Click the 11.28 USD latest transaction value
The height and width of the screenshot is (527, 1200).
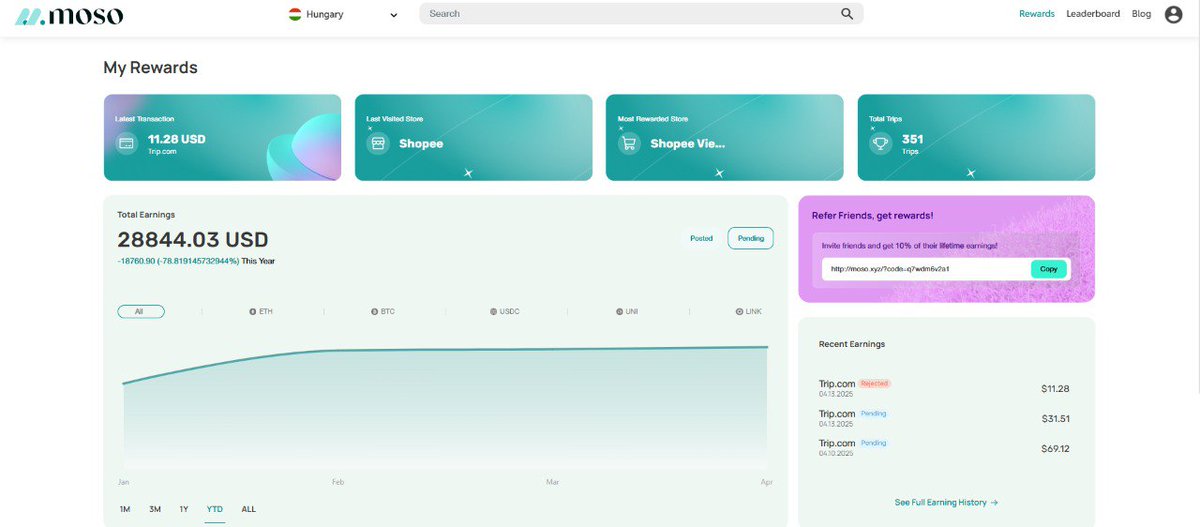[176, 139]
